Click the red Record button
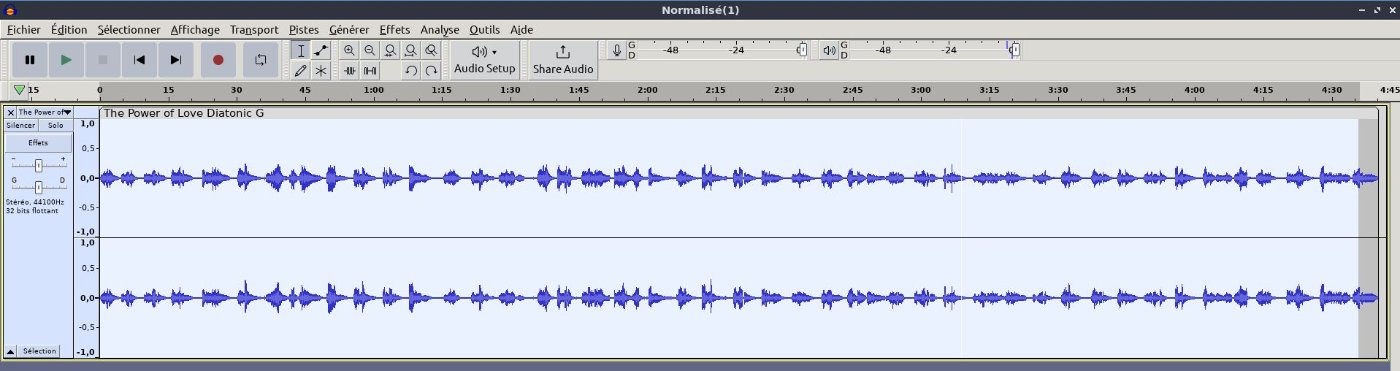 click(218, 60)
